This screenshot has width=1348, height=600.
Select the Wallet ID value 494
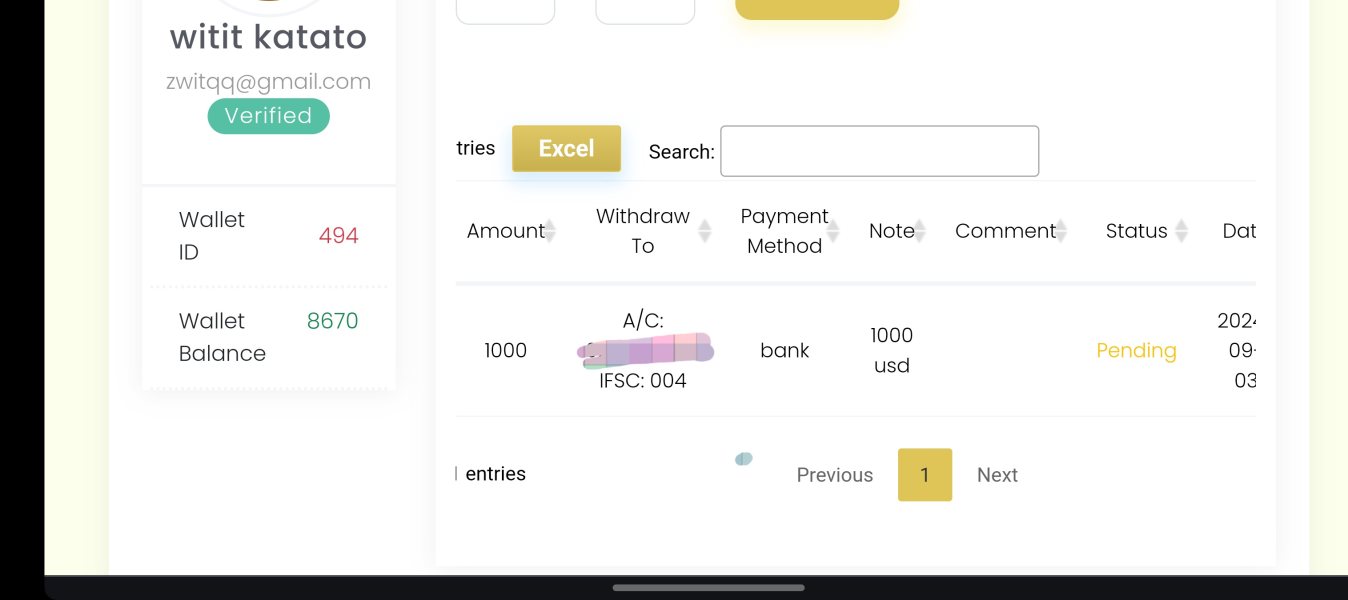coord(338,236)
